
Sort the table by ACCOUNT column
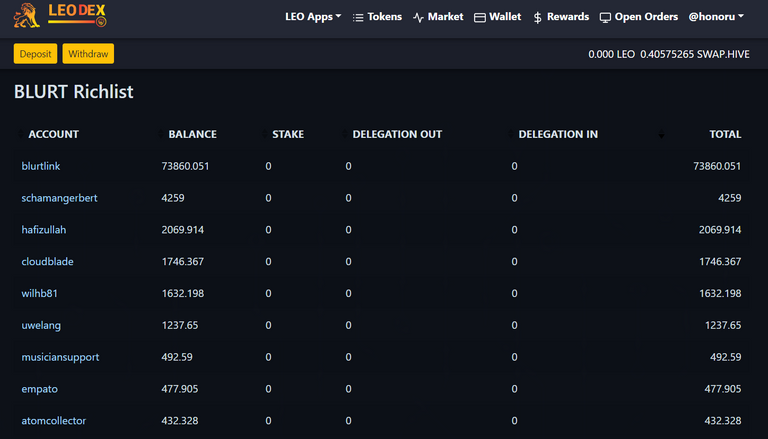pyautogui.click(x=53, y=134)
